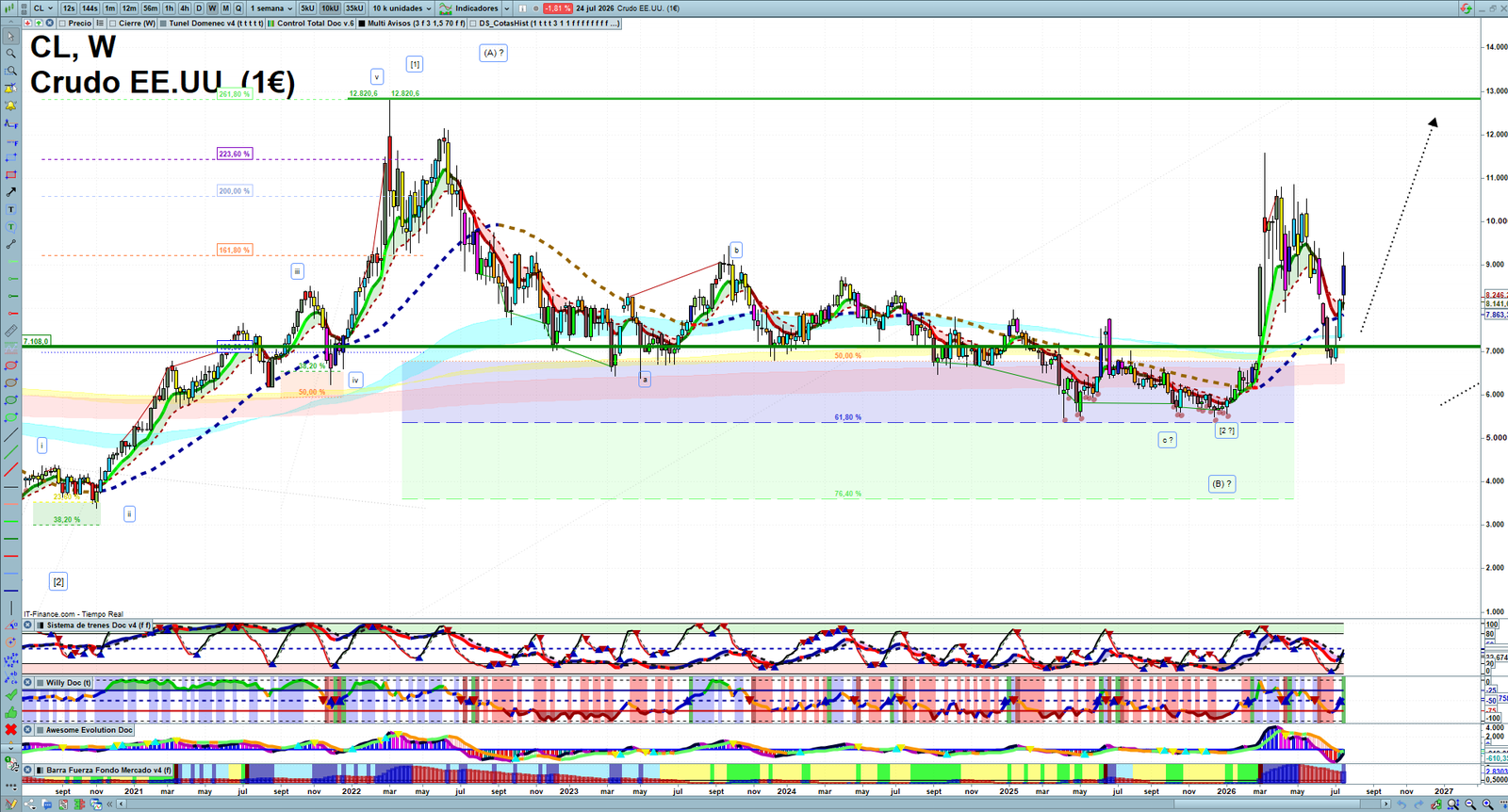This screenshot has height=812, width=1508.
Task: Select the 35kU history depth button
Action: point(354,8)
